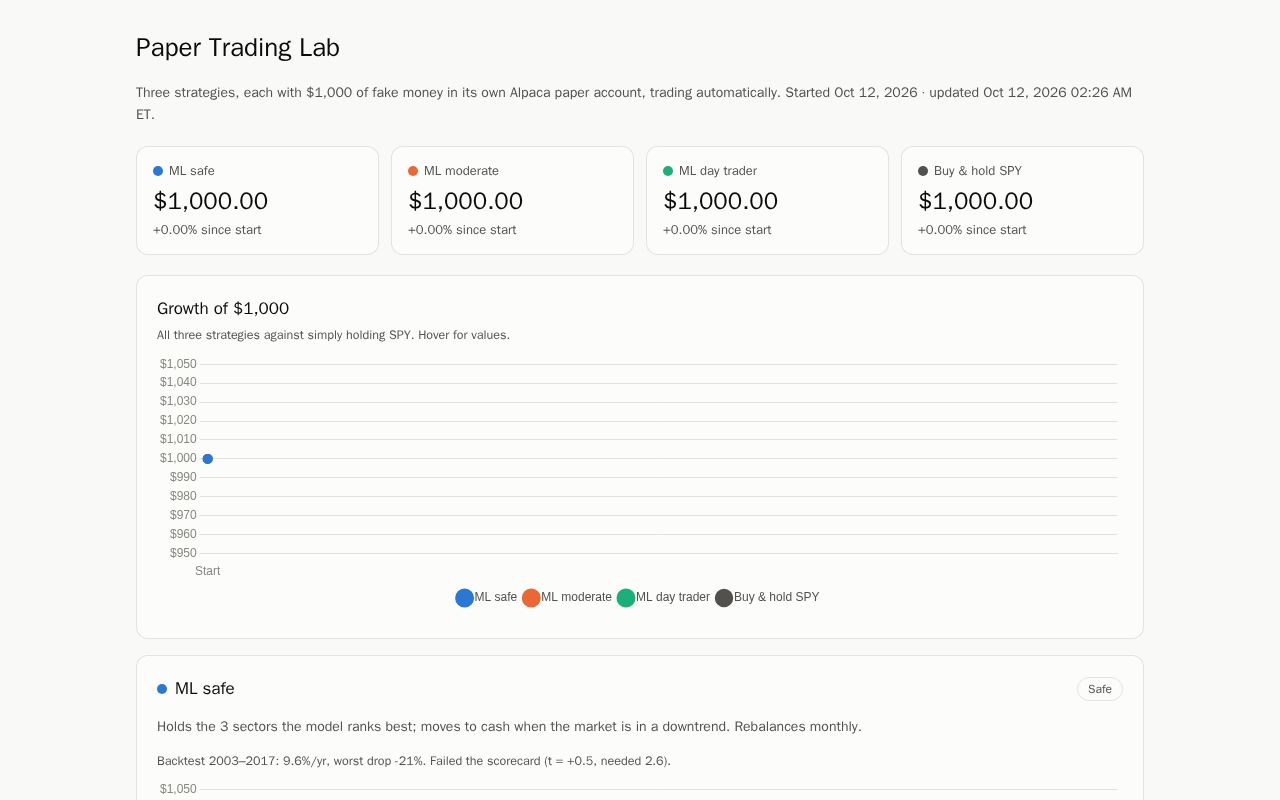Click the 'Holds the 3 sectors' description
Viewport: 1280px width, 800px height.
509,727
